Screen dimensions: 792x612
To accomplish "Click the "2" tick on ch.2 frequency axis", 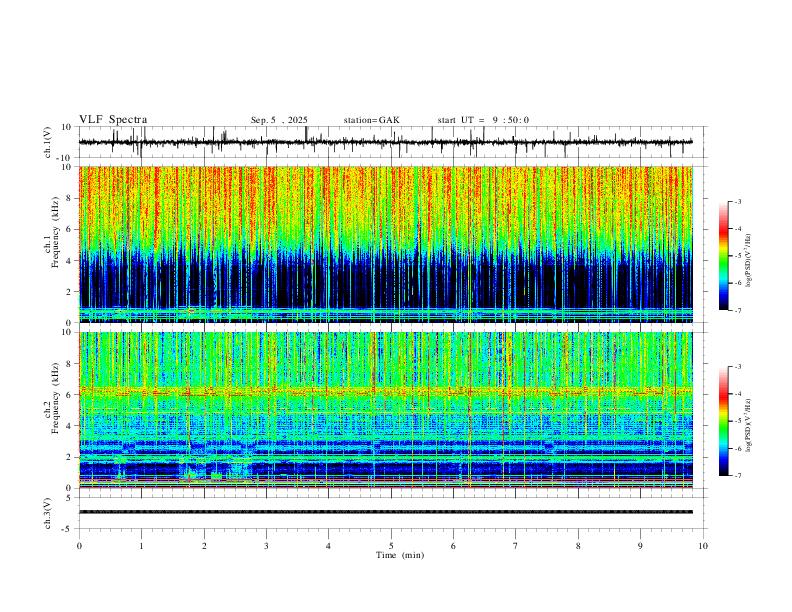I will pyautogui.click(x=70, y=457).
